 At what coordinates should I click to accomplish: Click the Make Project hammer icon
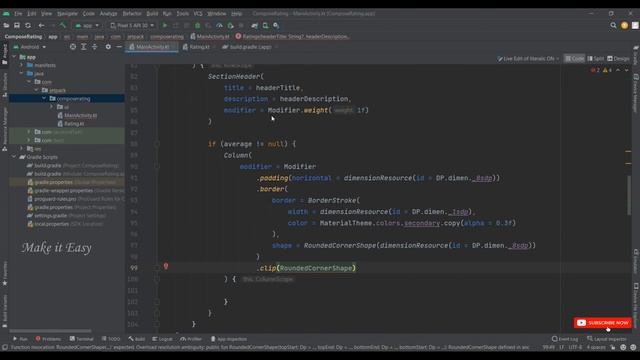(x=62, y=25)
